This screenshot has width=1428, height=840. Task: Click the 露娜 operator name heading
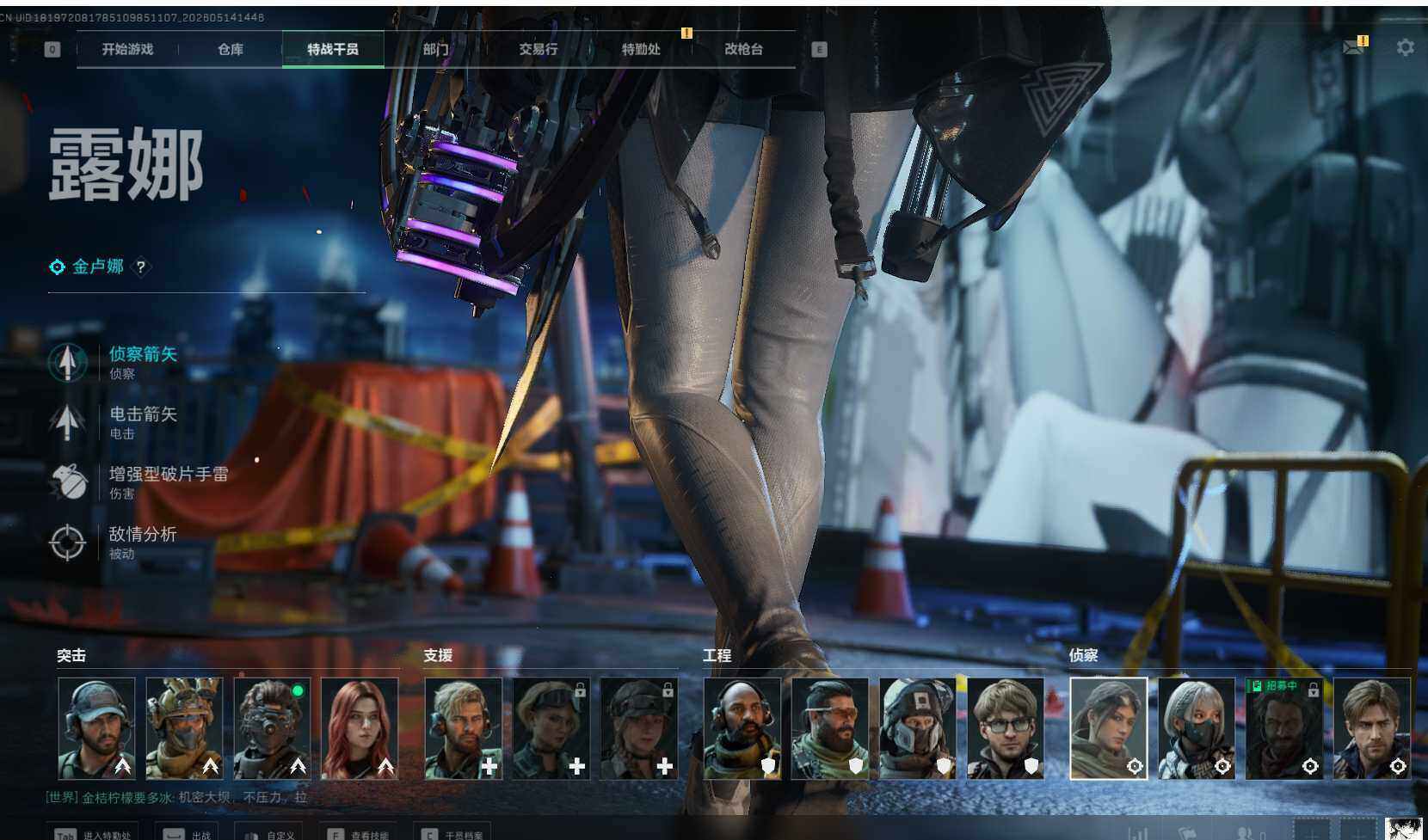tap(126, 164)
